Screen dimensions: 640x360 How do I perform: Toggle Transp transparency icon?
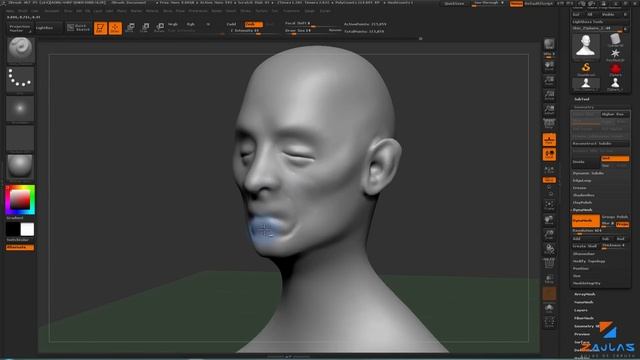[549, 278]
